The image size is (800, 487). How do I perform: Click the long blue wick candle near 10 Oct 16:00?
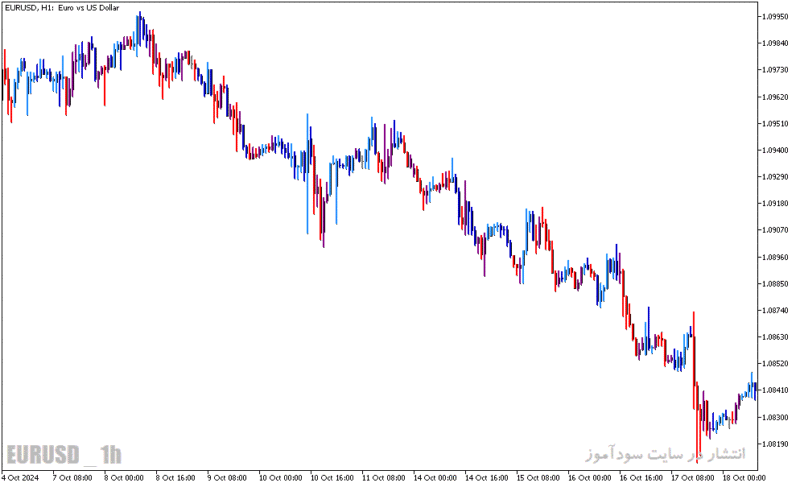click(x=308, y=174)
